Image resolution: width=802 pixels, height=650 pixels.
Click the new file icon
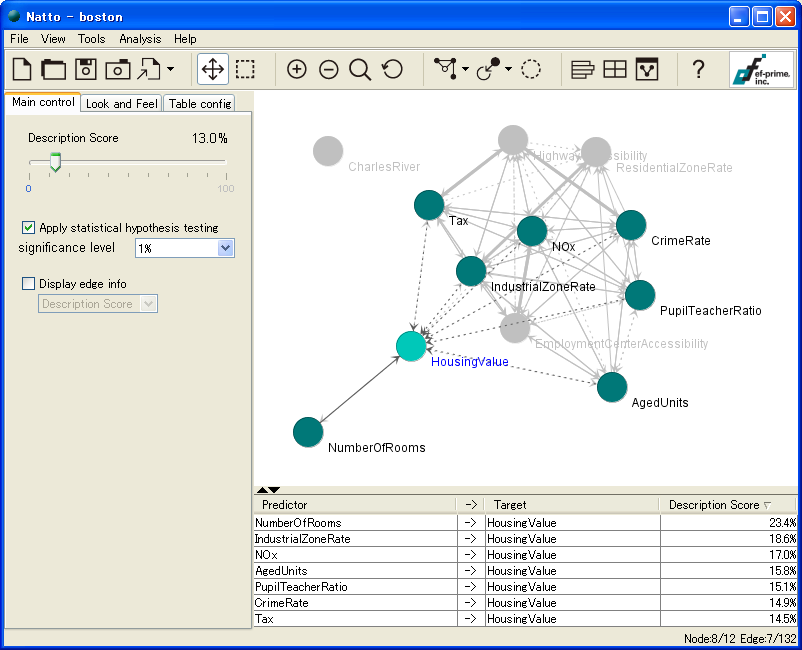22,69
